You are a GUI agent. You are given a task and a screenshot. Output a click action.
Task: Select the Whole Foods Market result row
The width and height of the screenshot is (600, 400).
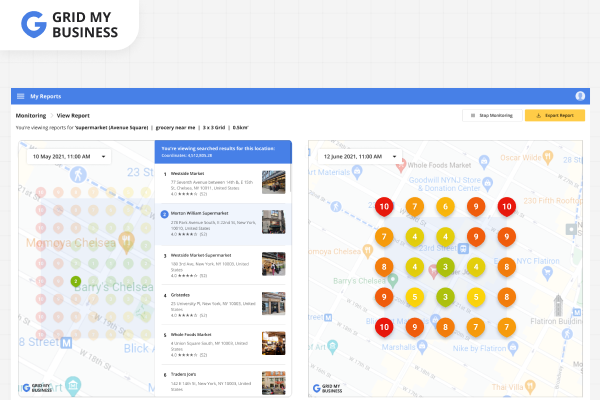[x=223, y=344]
